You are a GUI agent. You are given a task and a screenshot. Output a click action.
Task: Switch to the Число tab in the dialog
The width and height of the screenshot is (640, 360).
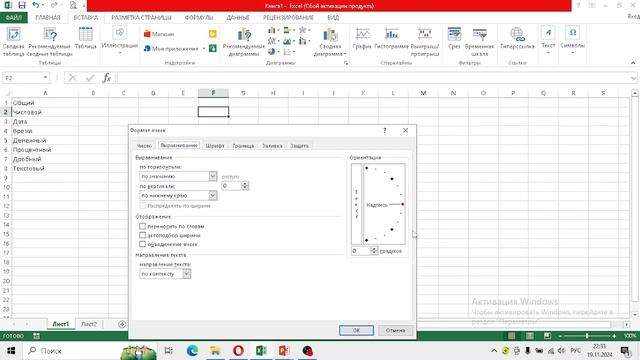pos(144,146)
